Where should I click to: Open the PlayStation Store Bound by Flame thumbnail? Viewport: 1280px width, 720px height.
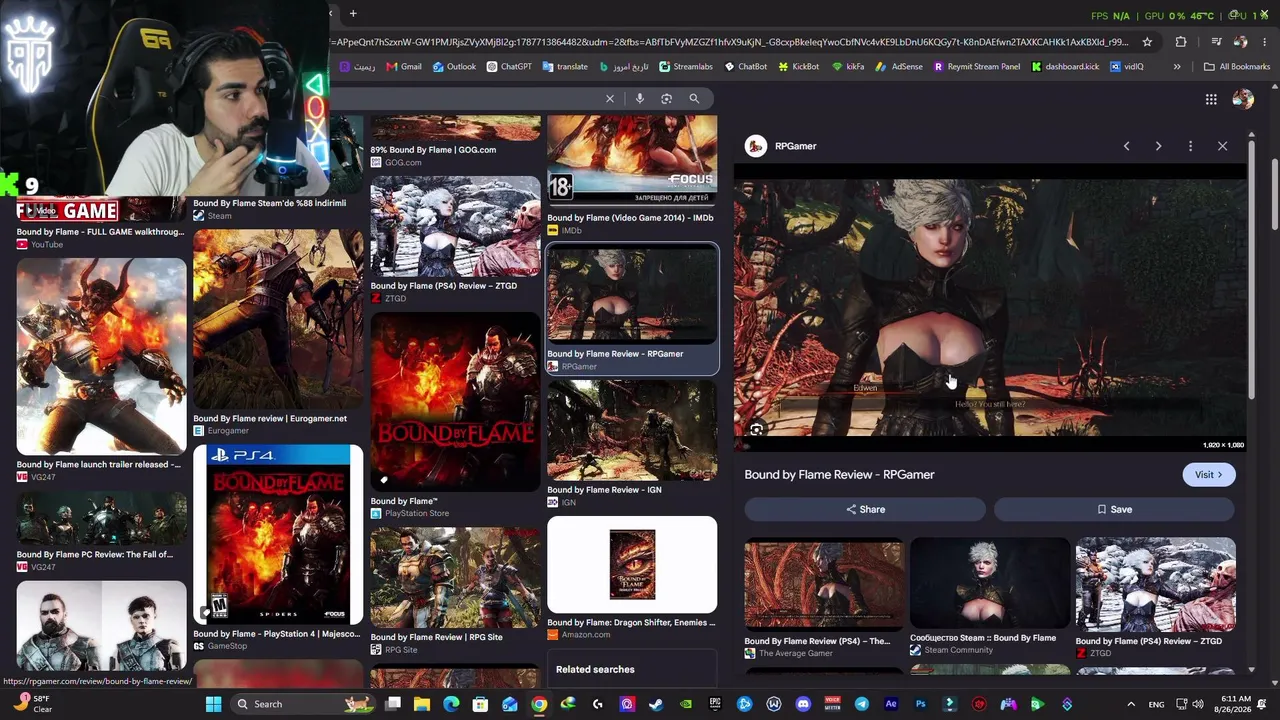[455, 402]
